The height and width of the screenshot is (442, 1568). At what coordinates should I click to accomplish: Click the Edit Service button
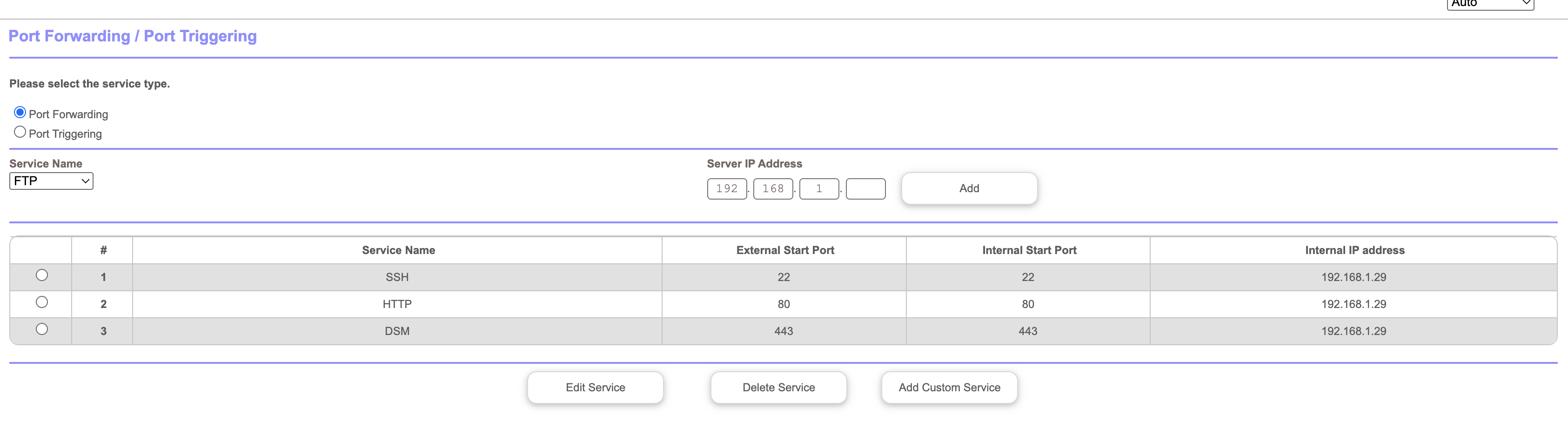(595, 388)
